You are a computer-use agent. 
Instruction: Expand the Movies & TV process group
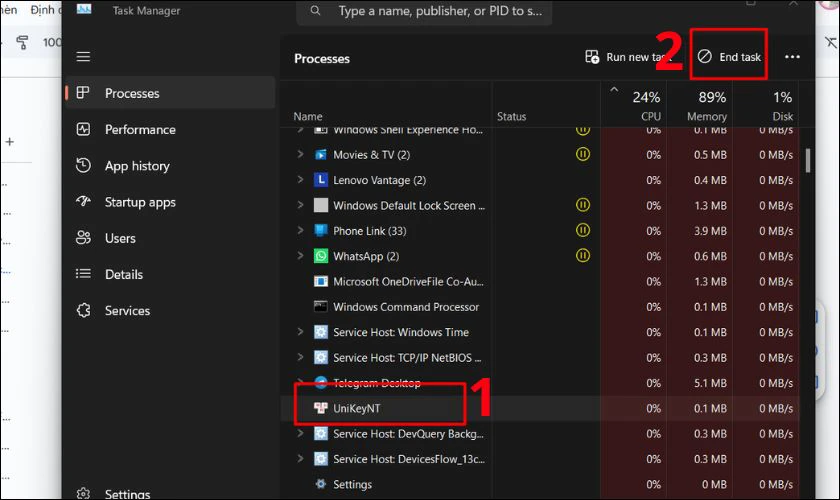click(x=301, y=154)
